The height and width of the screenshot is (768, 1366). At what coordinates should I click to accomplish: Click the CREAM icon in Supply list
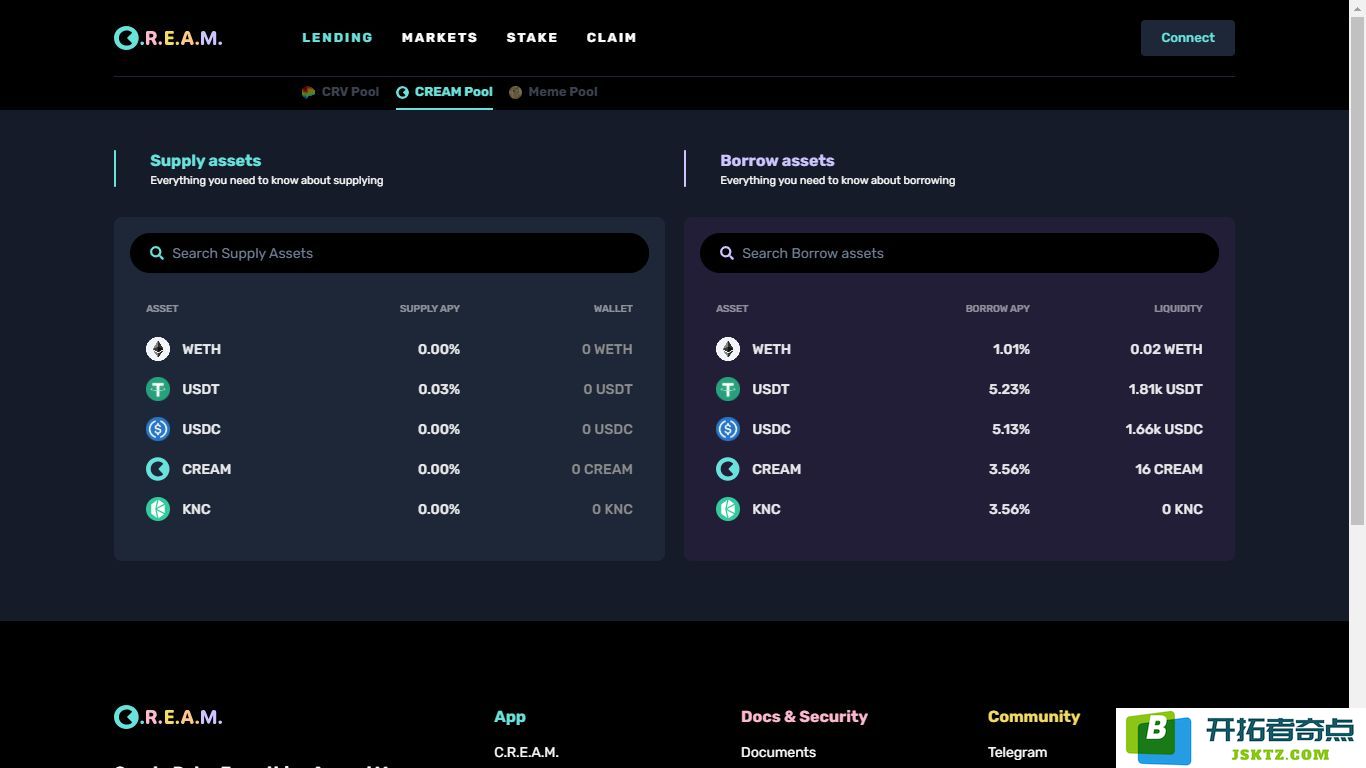pyautogui.click(x=158, y=469)
